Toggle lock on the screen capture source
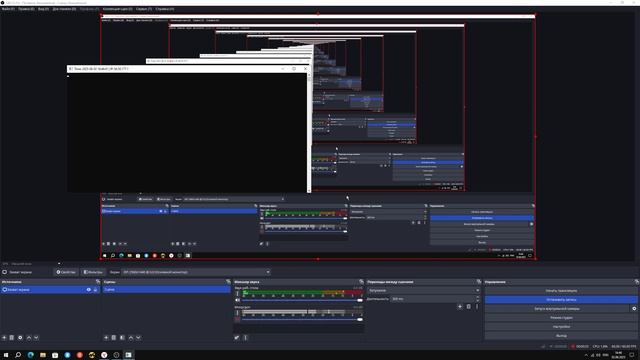 click(96, 289)
